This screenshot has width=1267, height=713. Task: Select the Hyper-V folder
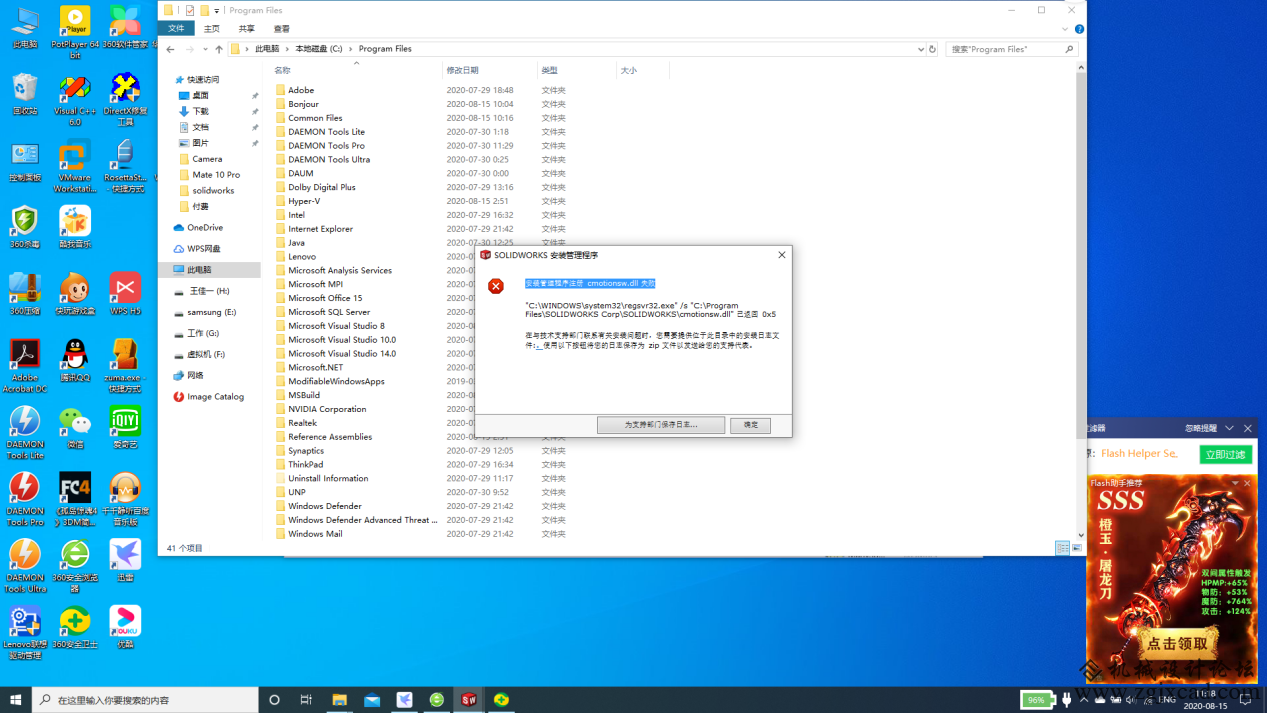pyautogui.click(x=304, y=201)
